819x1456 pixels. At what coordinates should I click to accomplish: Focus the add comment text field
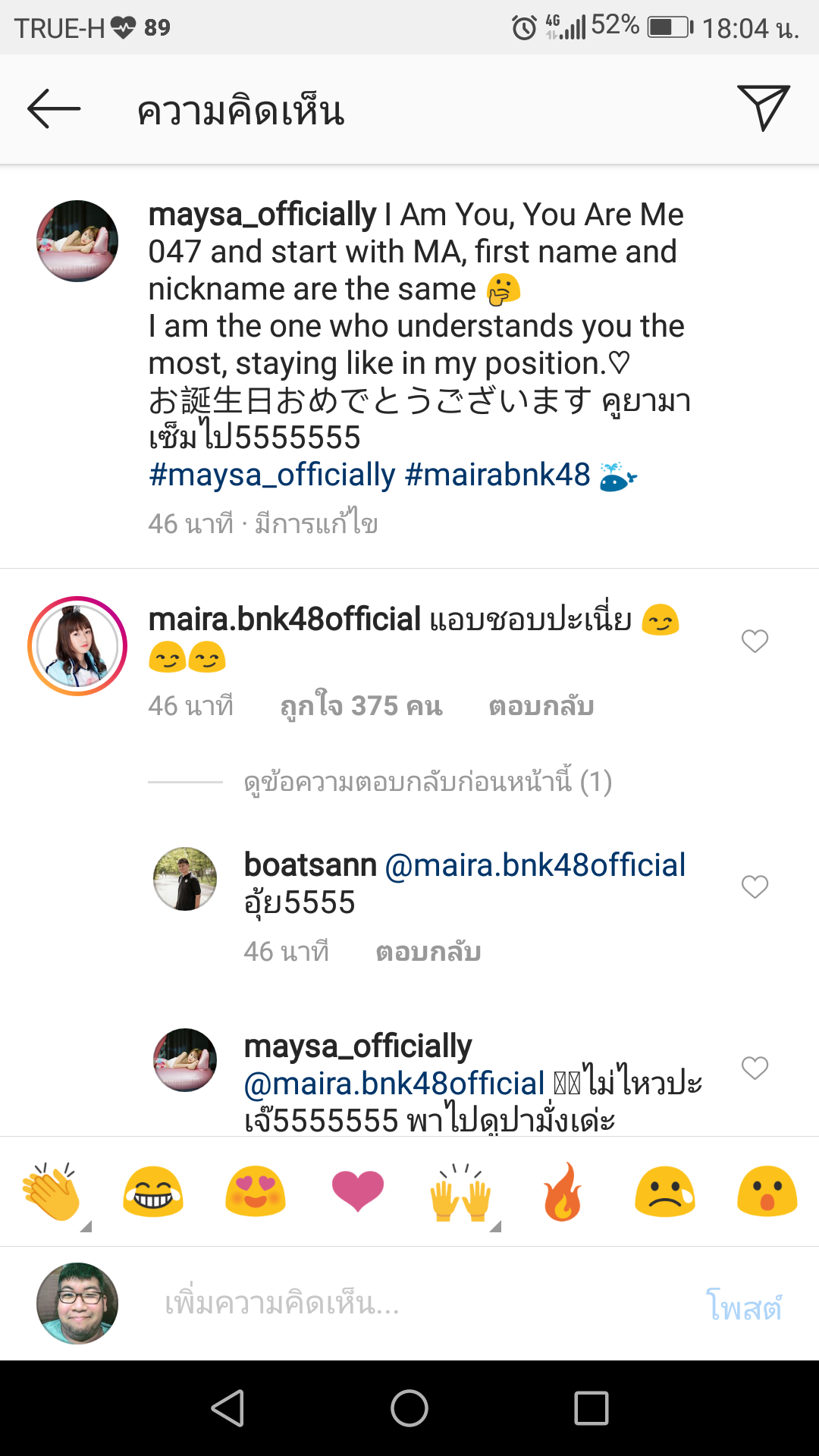[409, 1304]
